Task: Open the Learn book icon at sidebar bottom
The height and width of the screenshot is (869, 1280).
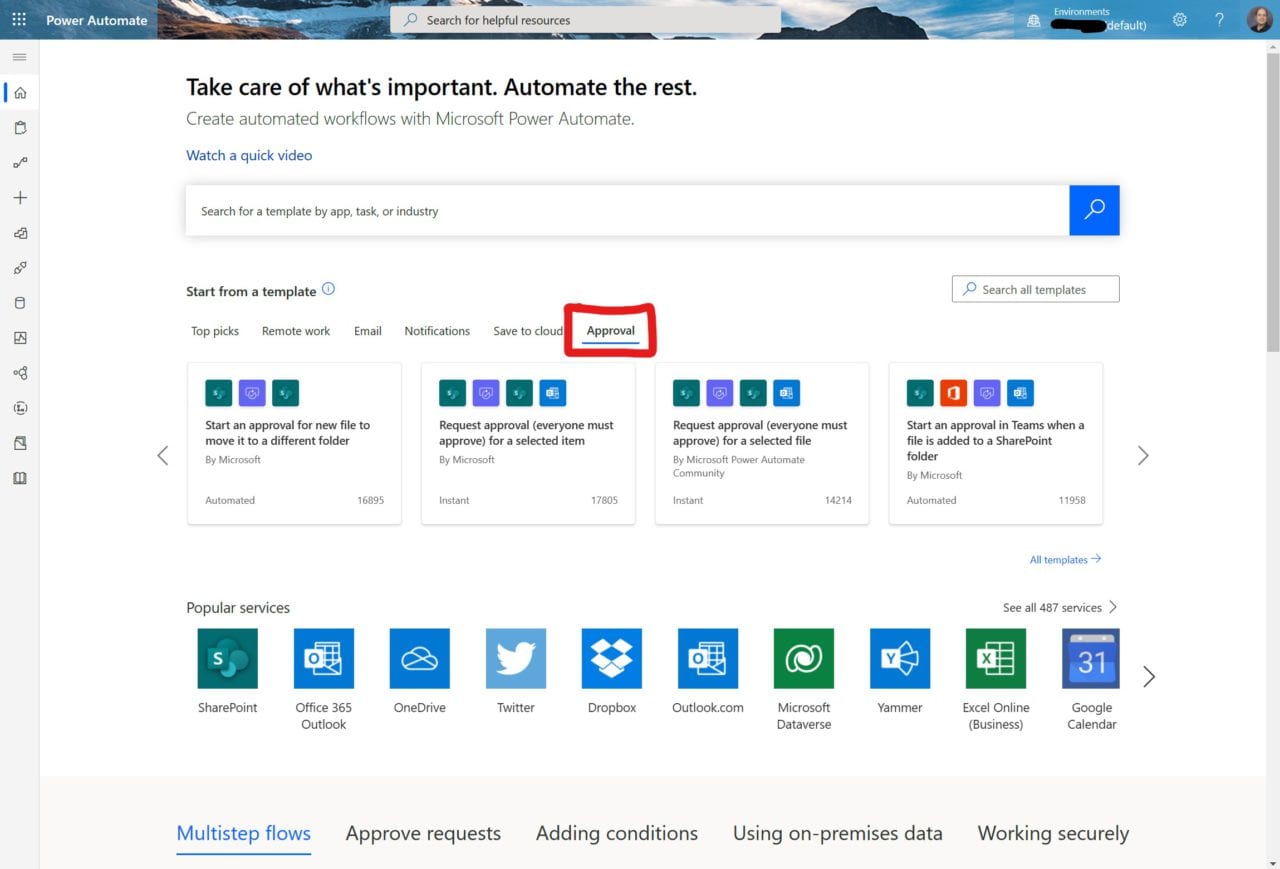Action: coord(18,478)
